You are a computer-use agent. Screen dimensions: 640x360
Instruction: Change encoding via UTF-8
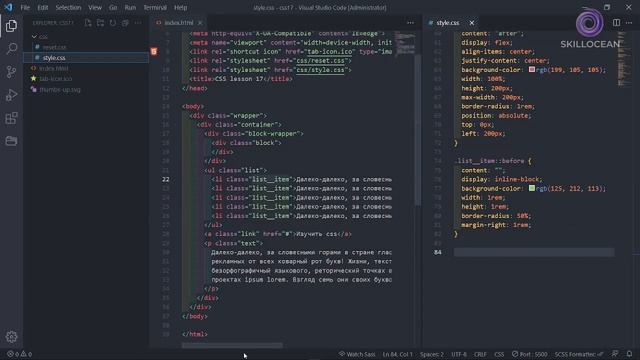click(x=459, y=354)
